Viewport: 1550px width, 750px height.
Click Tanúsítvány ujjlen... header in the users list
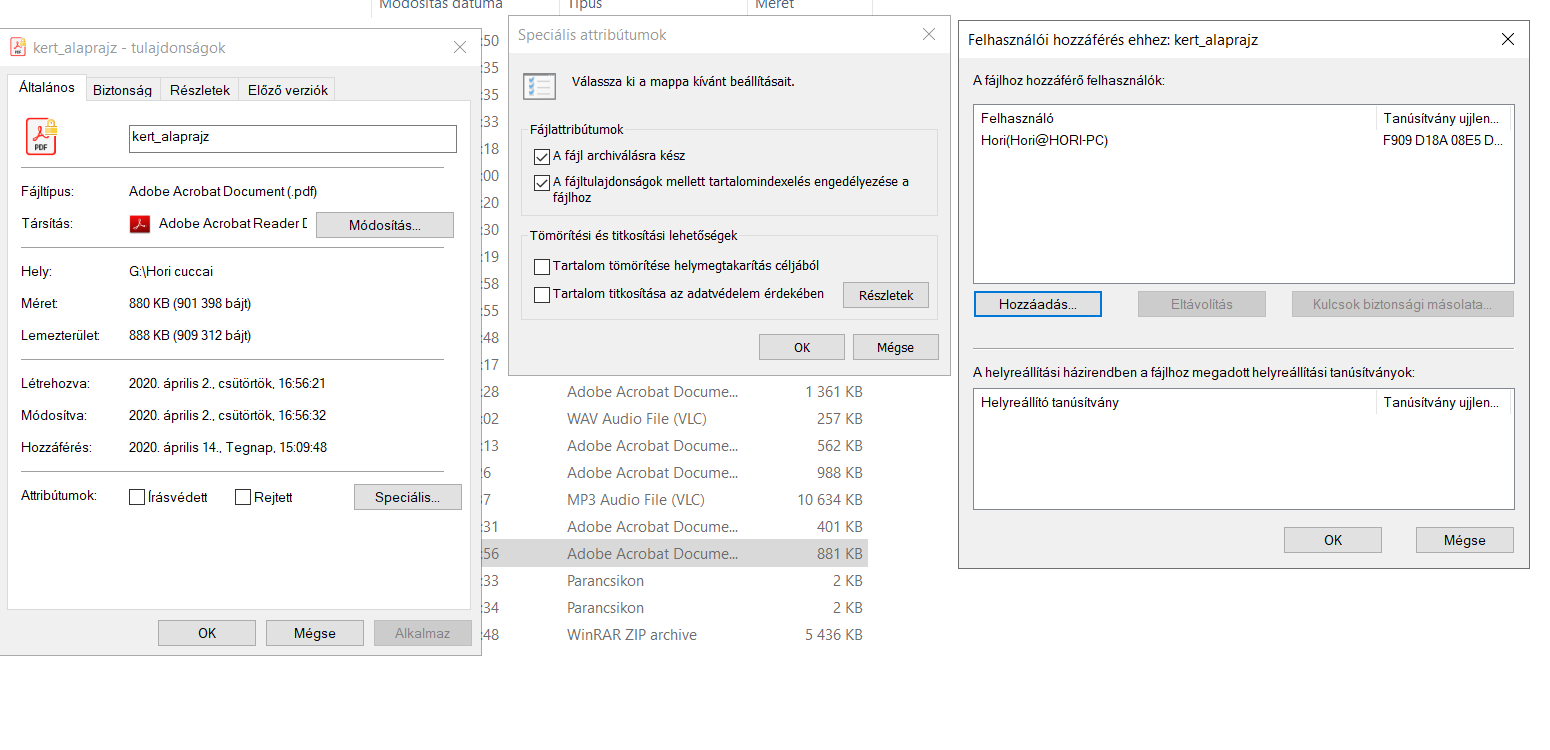point(1443,118)
